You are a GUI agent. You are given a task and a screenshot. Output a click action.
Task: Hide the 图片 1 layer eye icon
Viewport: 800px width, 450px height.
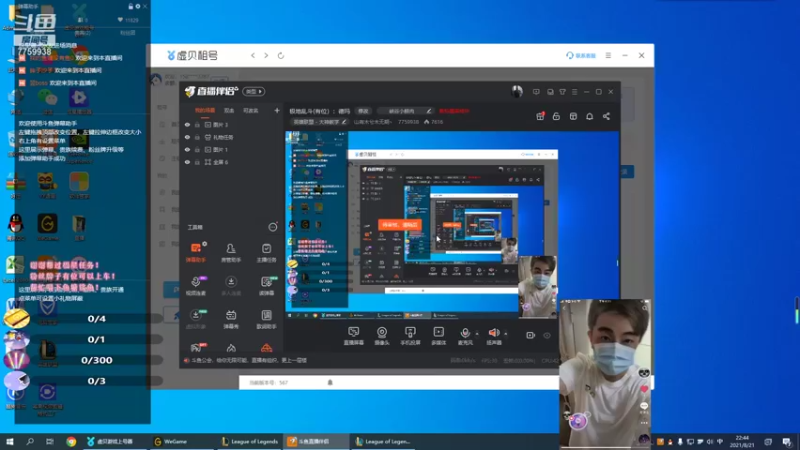tap(187, 149)
